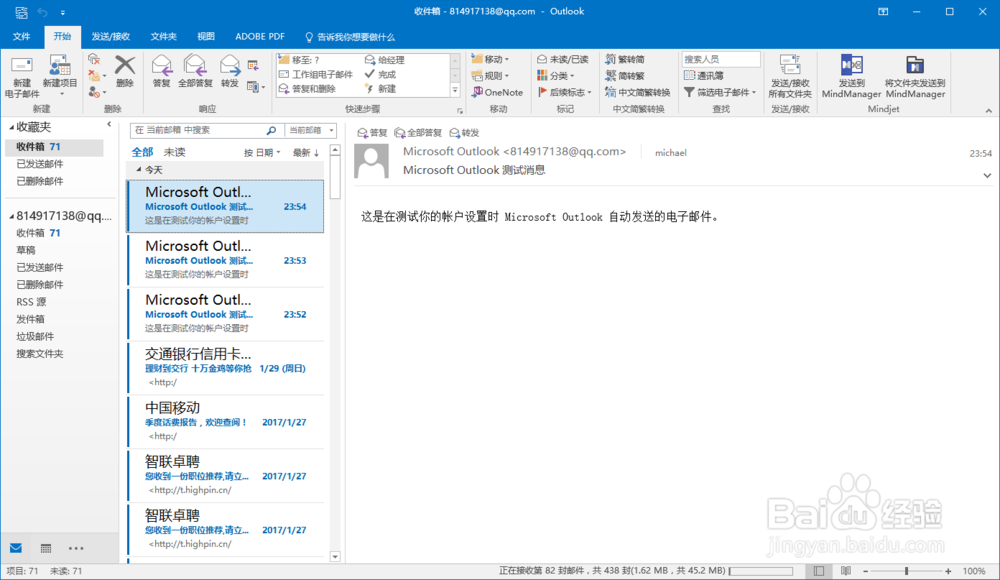Flag the message with 后续标志
This screenshot has height=580, width=1000.
(x=564, y=93)
